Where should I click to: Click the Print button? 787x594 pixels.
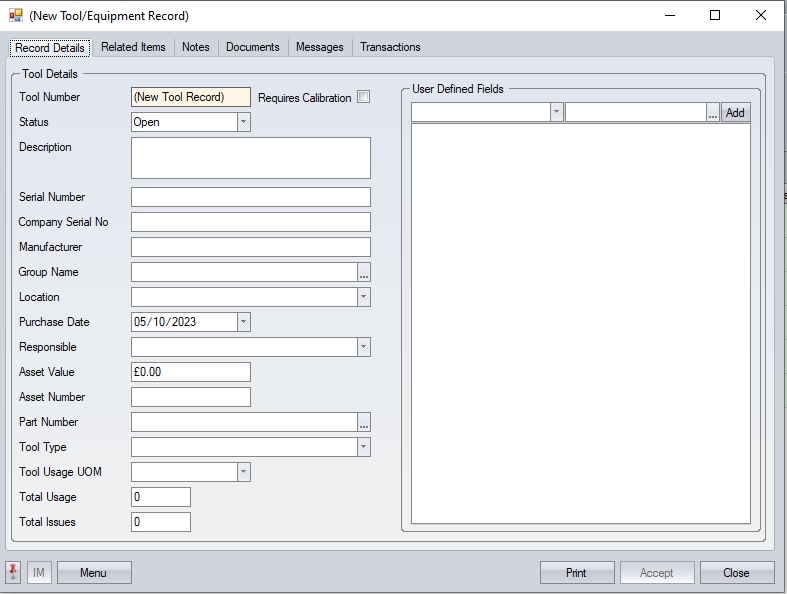coord(576,573)
